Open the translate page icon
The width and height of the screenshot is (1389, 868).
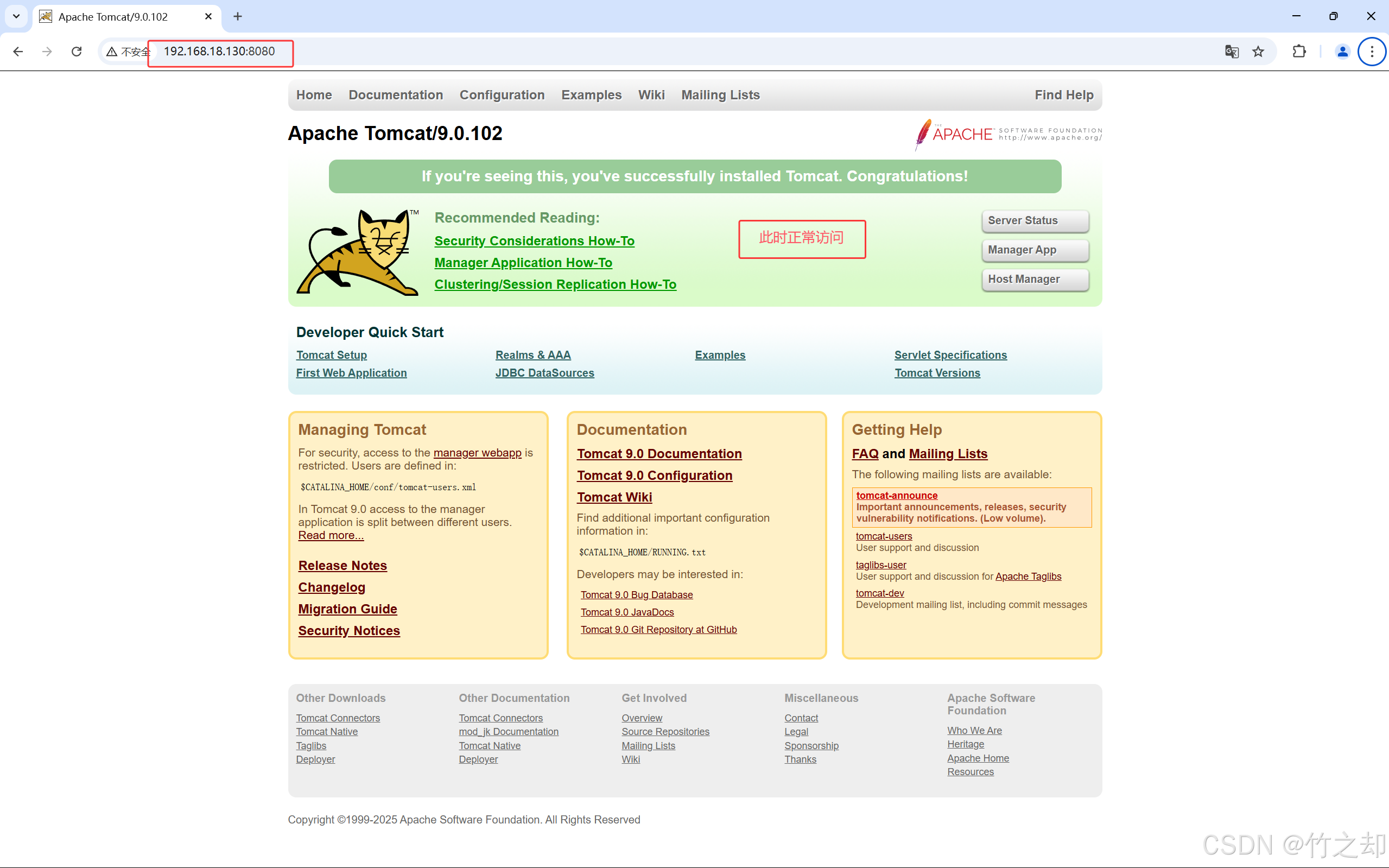[x=1231, y=52]
